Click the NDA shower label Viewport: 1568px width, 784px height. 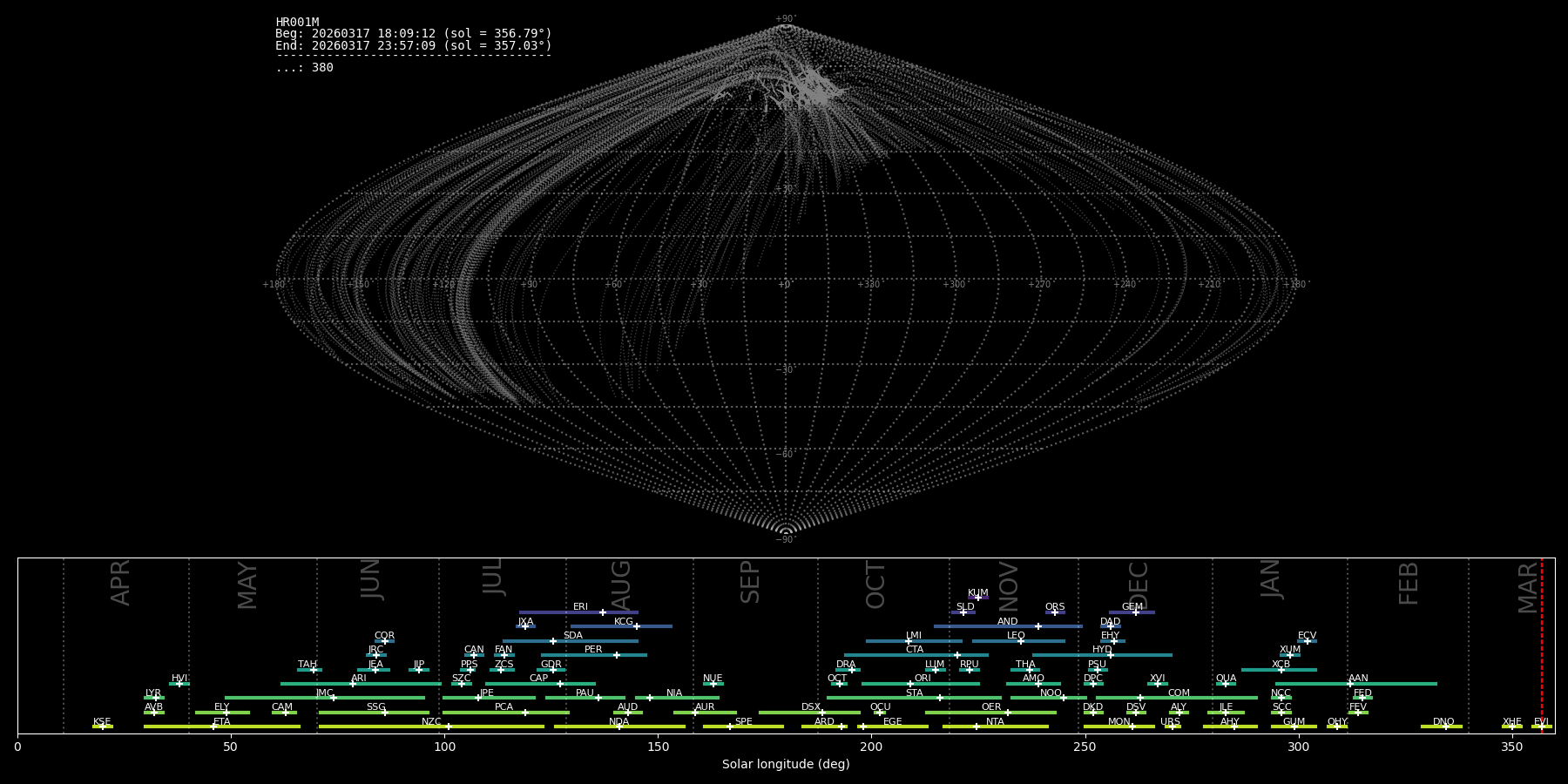click(619, 722)
